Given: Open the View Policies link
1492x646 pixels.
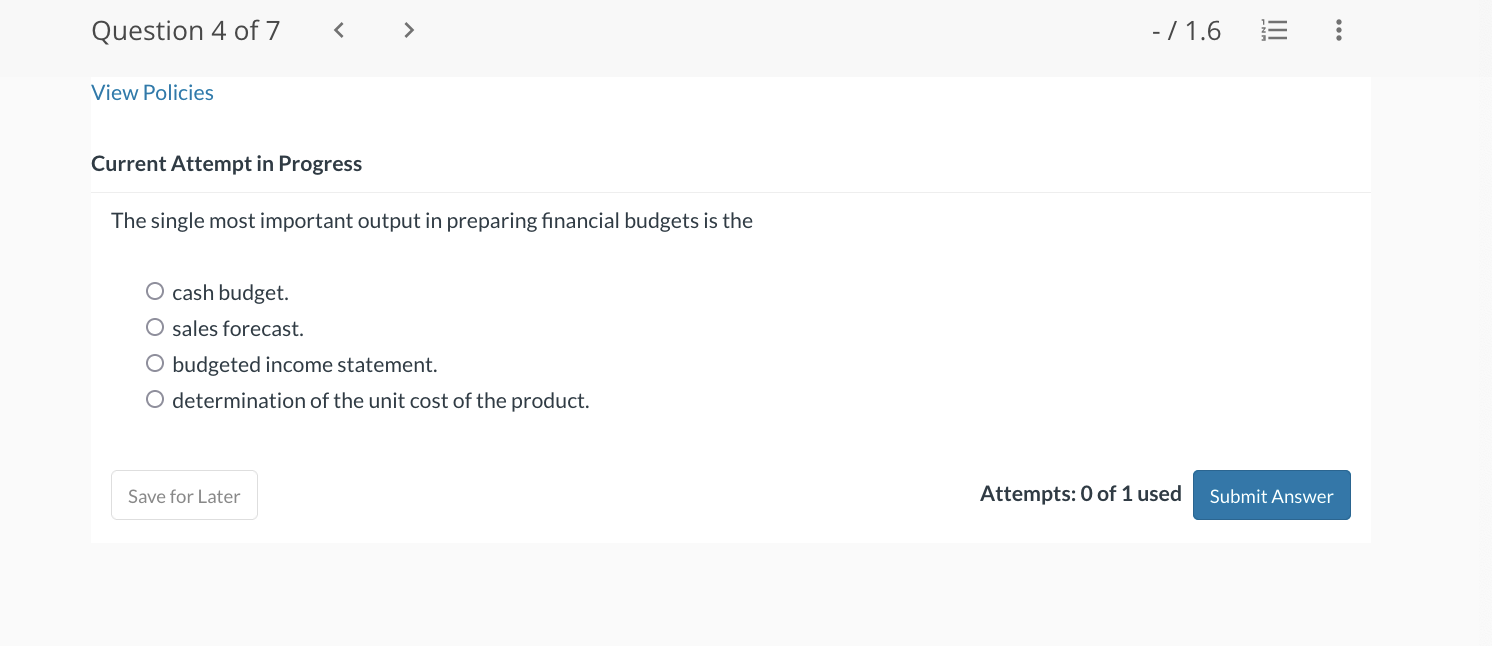Looking at the screenshot, I should tap(152, 93).
